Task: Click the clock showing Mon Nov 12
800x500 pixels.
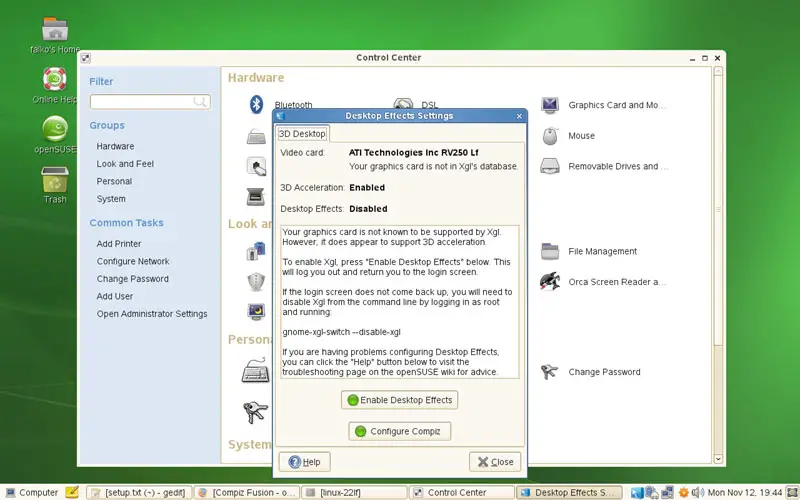Action: [x=745, y=492]
